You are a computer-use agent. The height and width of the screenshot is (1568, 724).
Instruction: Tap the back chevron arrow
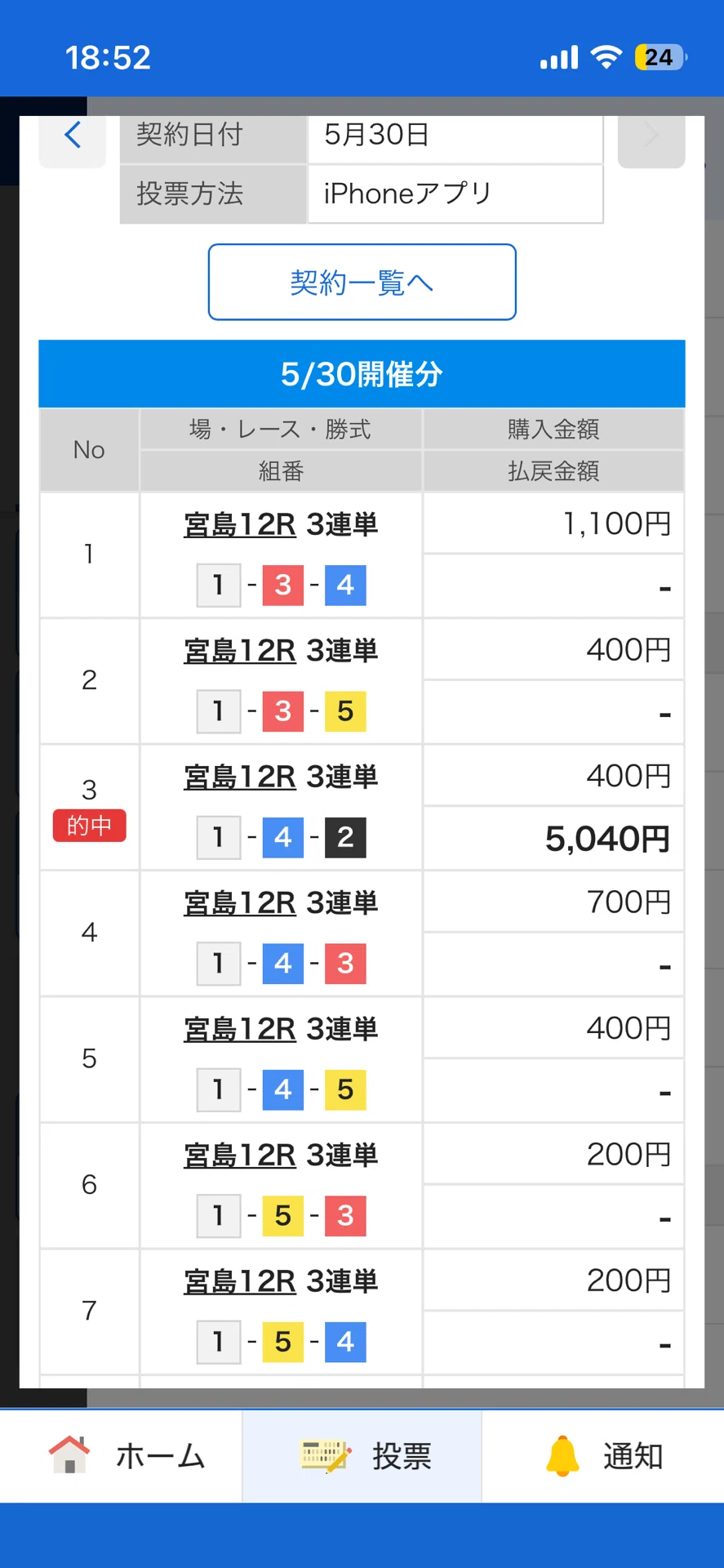pyautogui.click(x=73, y=136)
